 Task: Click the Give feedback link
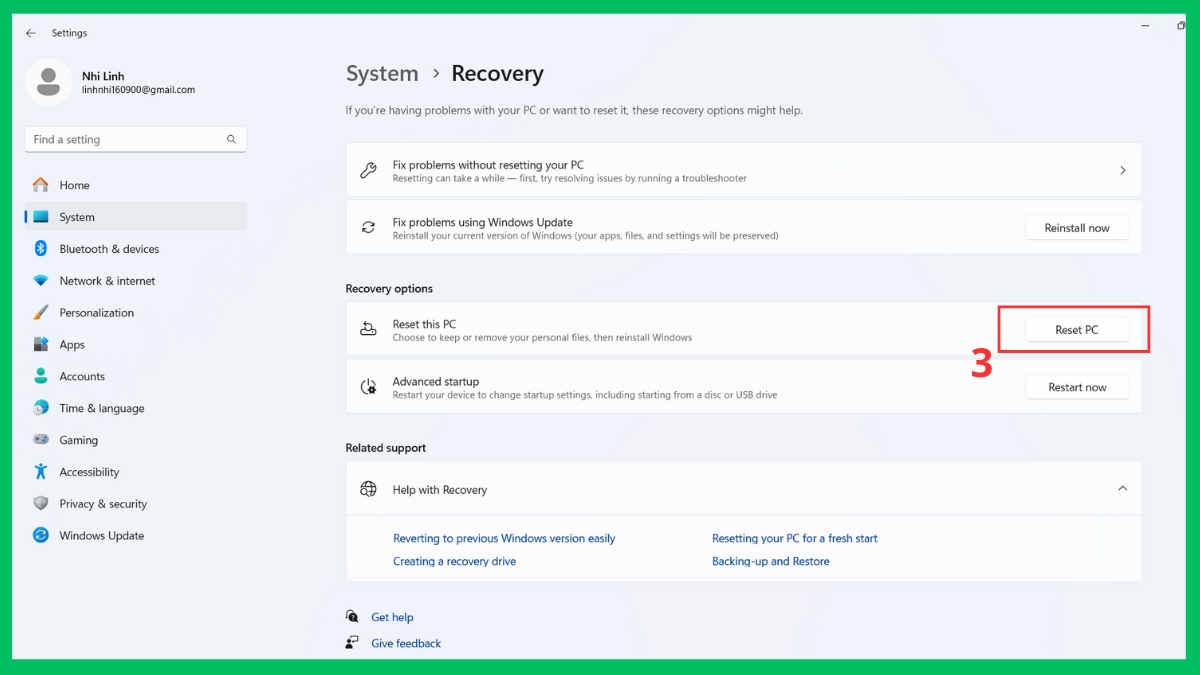pos(406,643)
